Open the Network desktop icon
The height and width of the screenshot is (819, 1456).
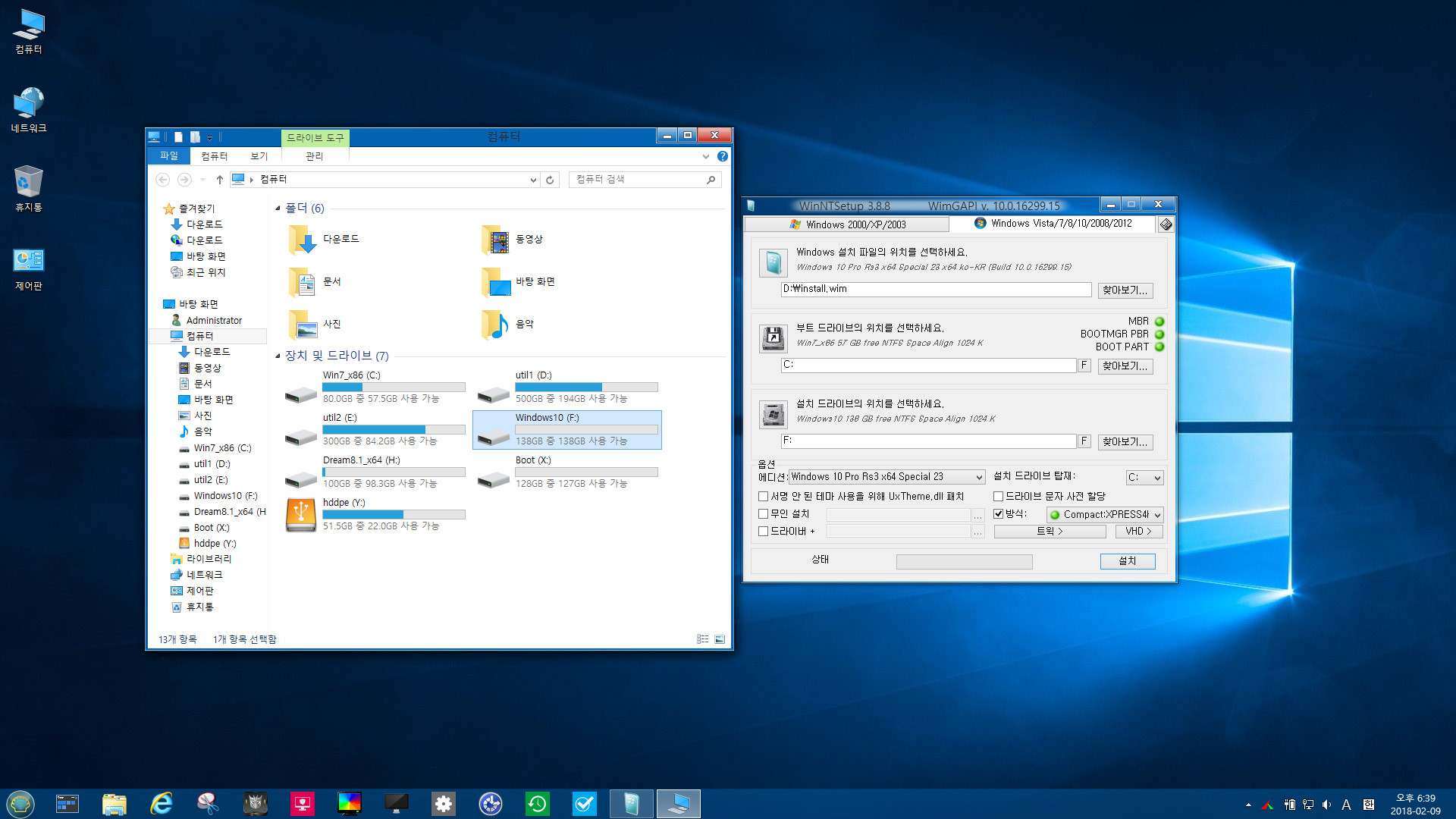pos(29,111)
